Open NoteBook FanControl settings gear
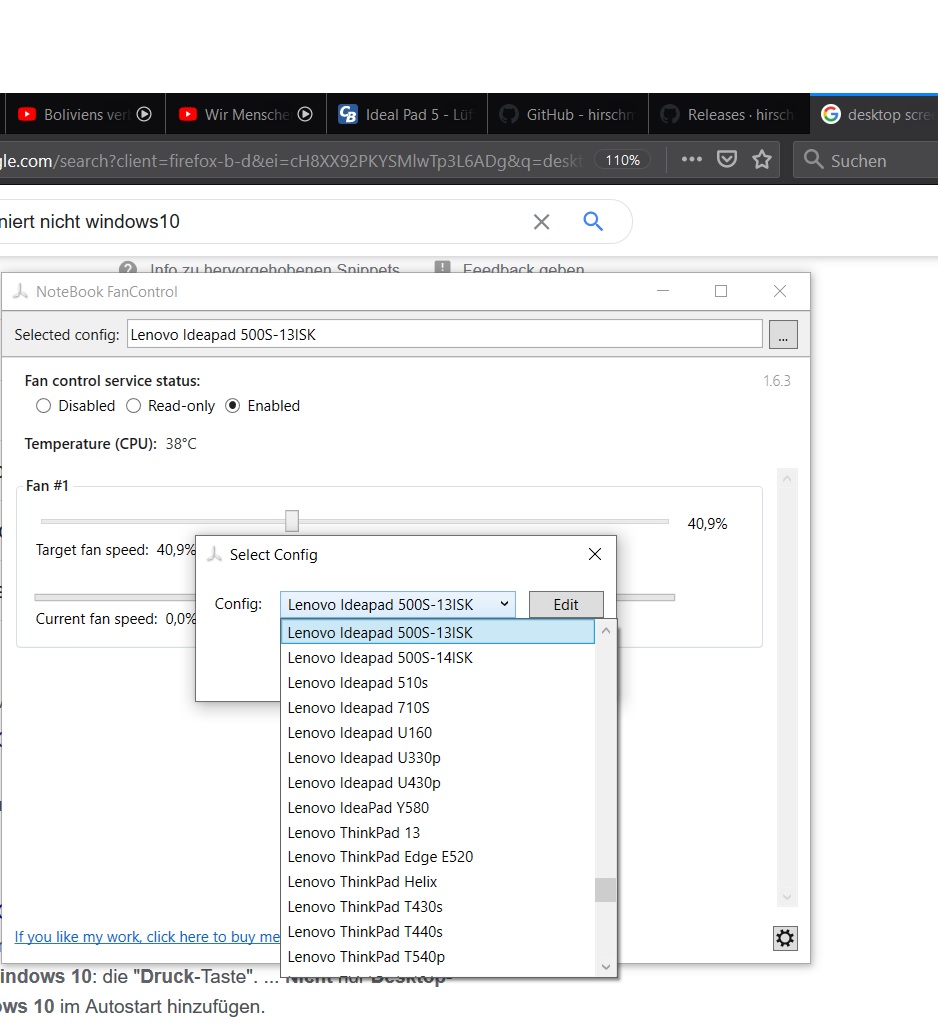The image size is (938, 1031). [x=785, y=938]
